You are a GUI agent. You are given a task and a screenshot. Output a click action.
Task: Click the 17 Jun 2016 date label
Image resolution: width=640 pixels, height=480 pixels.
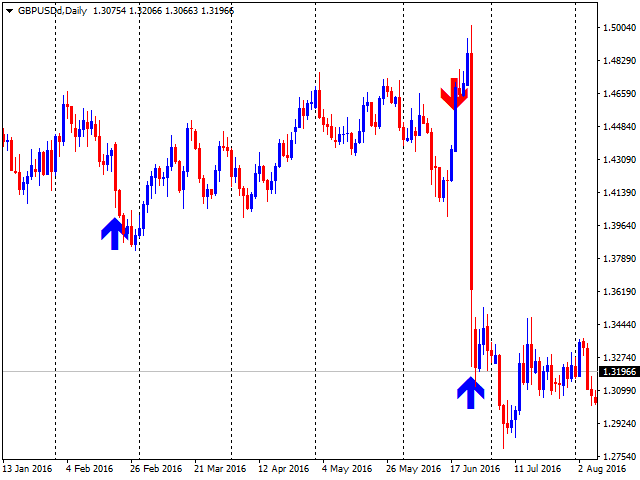point(475,468)
